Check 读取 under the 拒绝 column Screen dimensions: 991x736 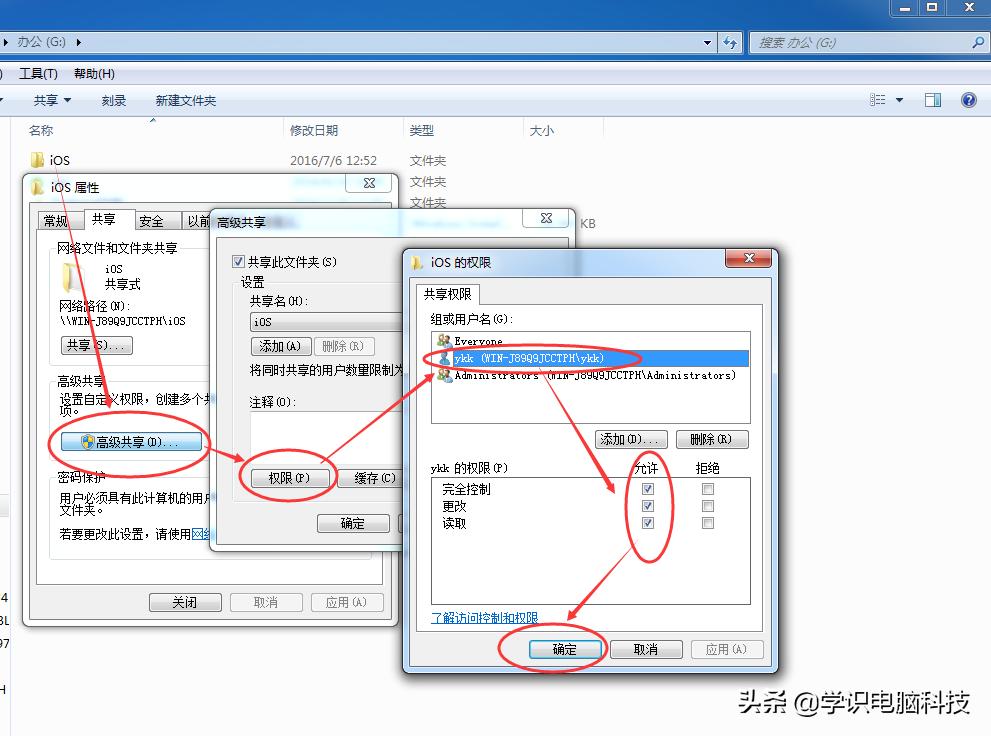point(707,522)
